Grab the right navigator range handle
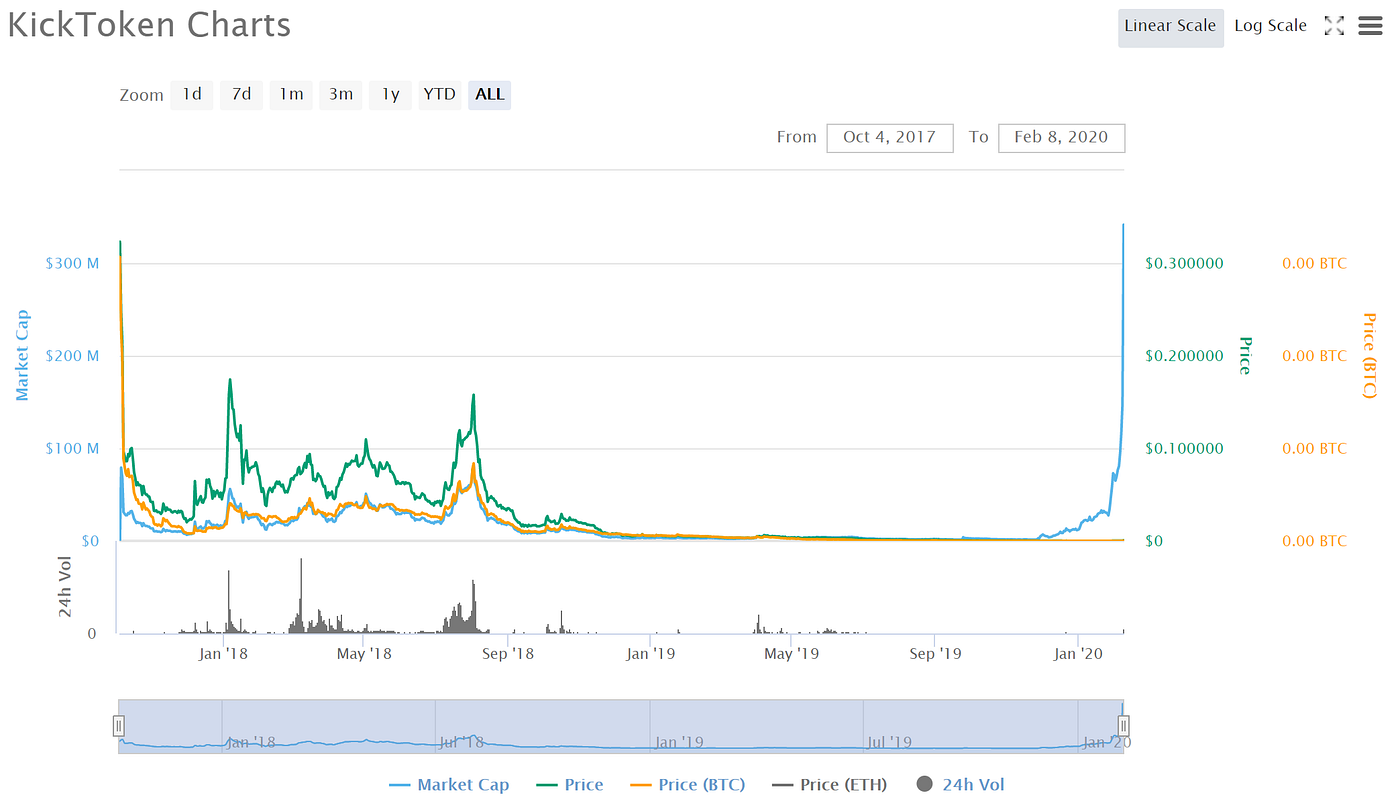 click(1123, 726)
